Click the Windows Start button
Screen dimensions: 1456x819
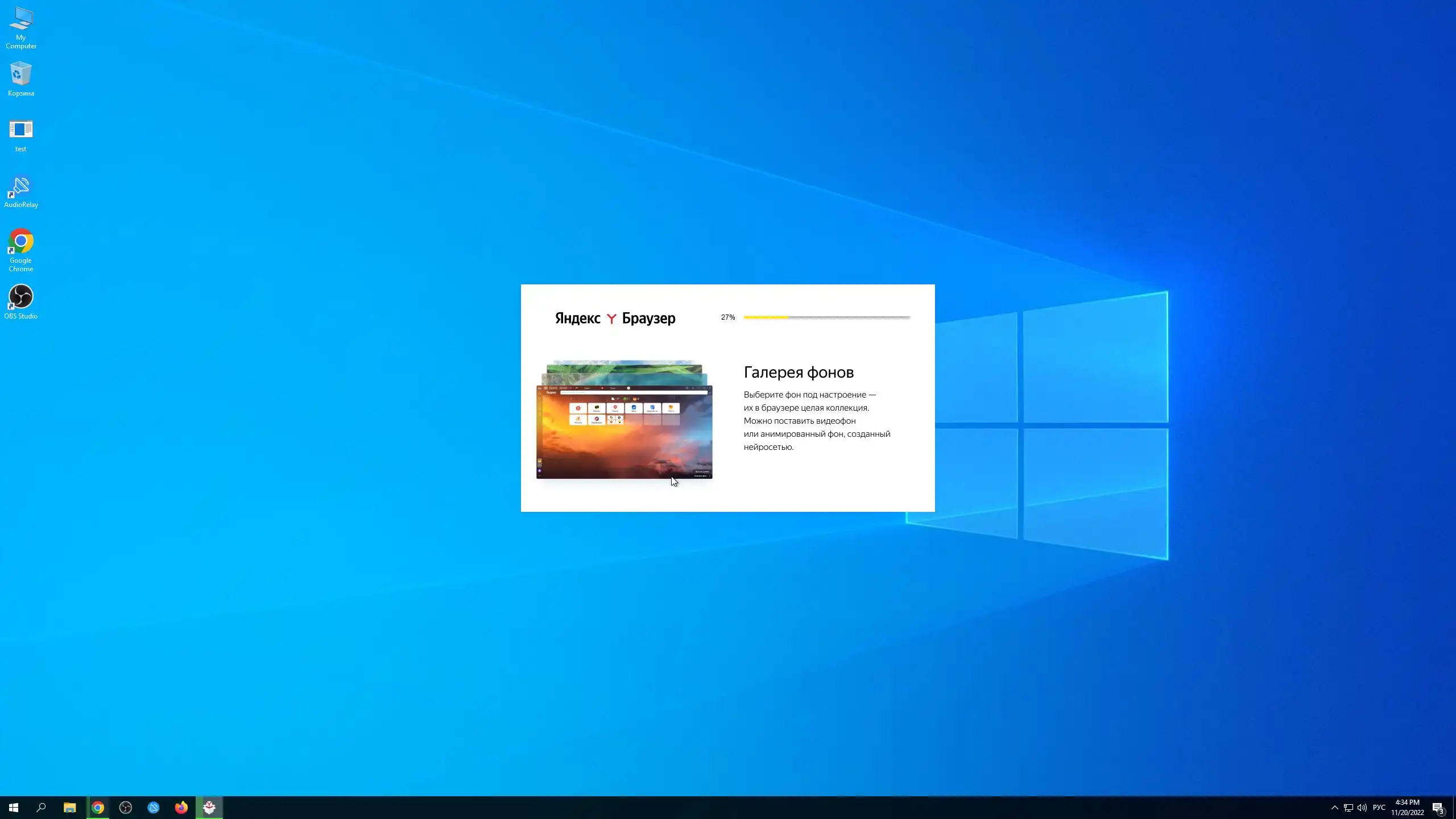14,808
